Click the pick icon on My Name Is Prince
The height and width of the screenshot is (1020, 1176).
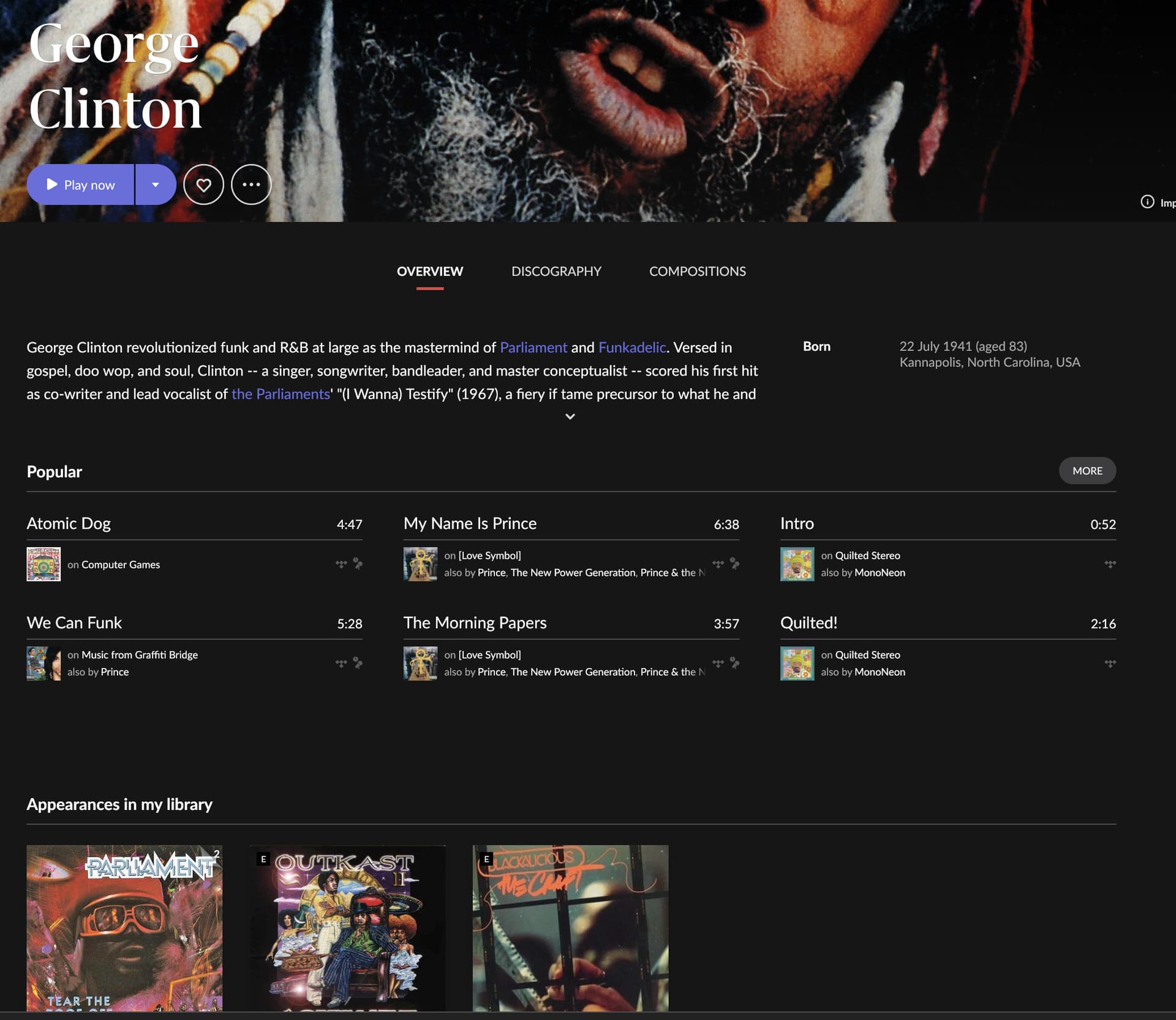point(734,564)
